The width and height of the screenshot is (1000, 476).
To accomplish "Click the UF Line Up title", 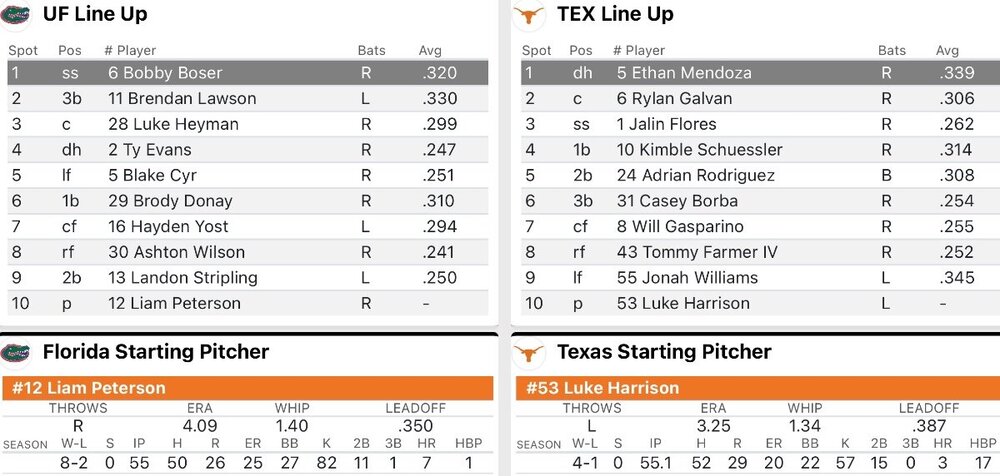I will (x=96, y=15).
